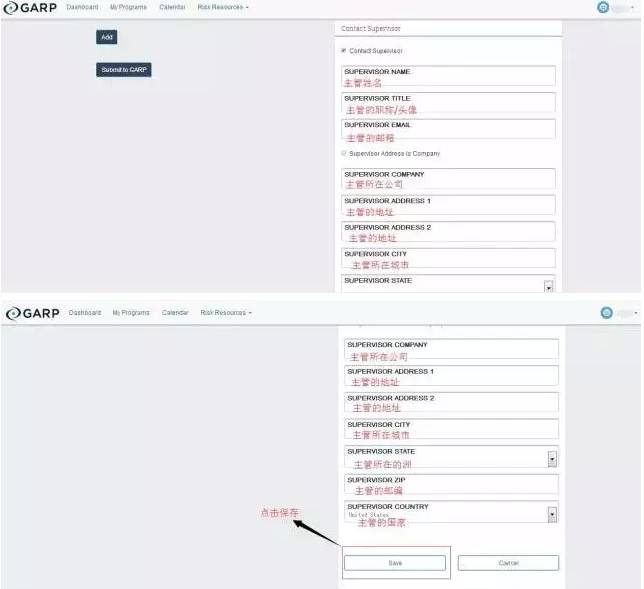Expand Supervisor State dropdown in lower form
This screenshot has height=589, width=644.
(552, 459)
